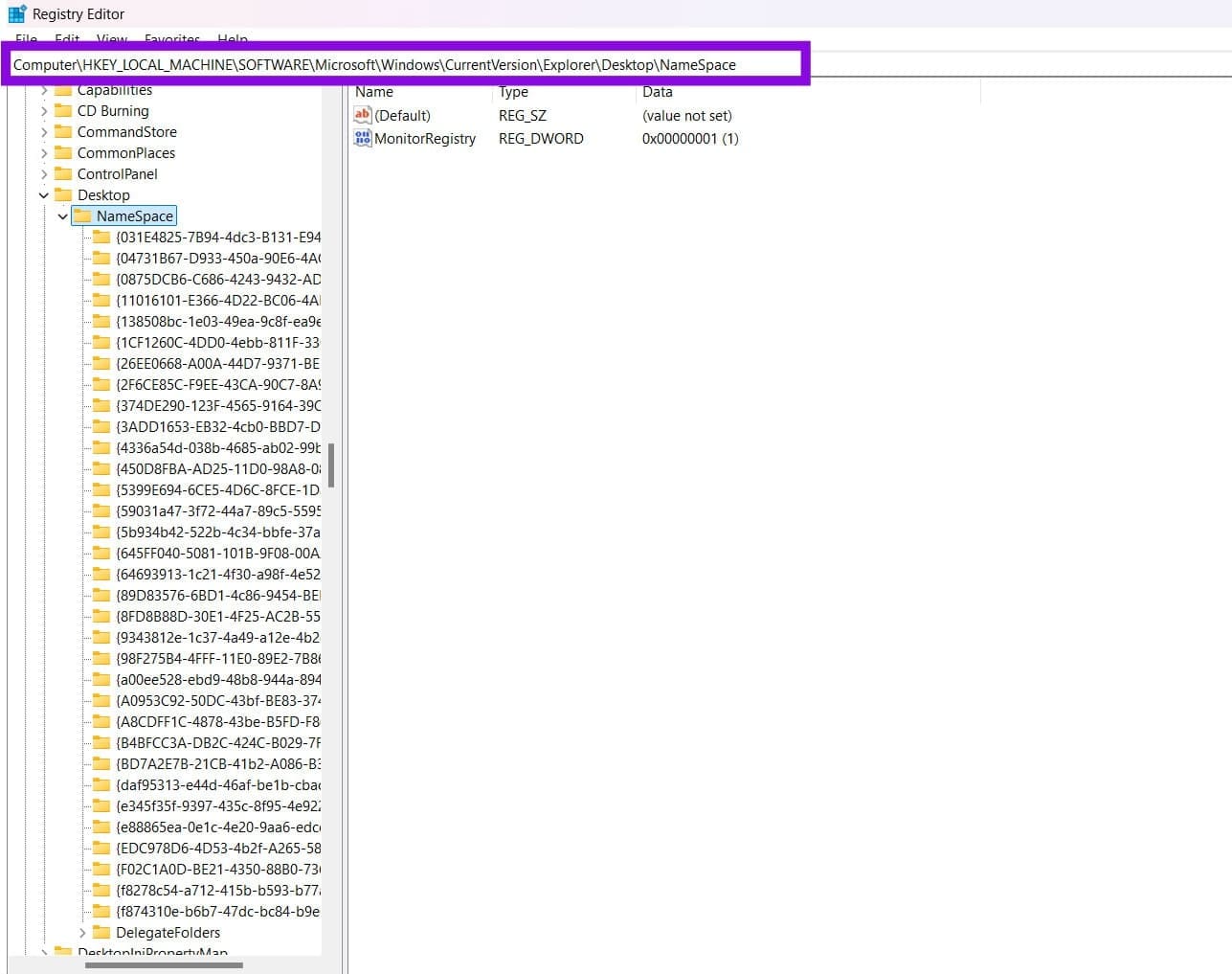Click folder icon of {5399E694-6CE5 key
Screen dimensions: 1232x974
(x=101, y=489)
